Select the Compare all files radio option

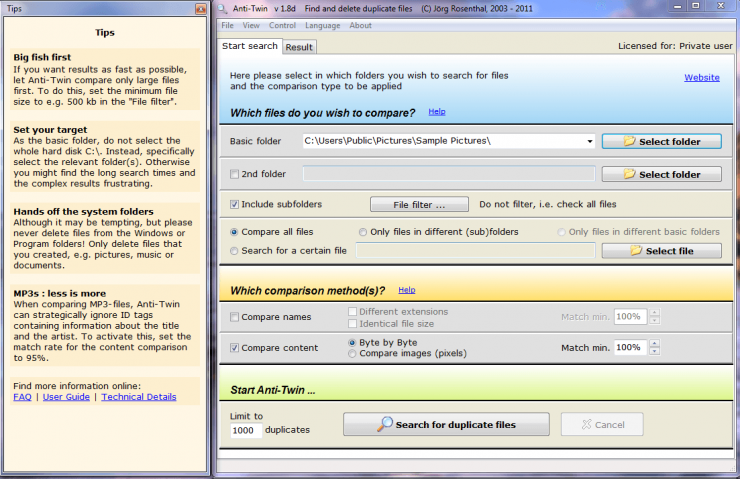[234, 232]
